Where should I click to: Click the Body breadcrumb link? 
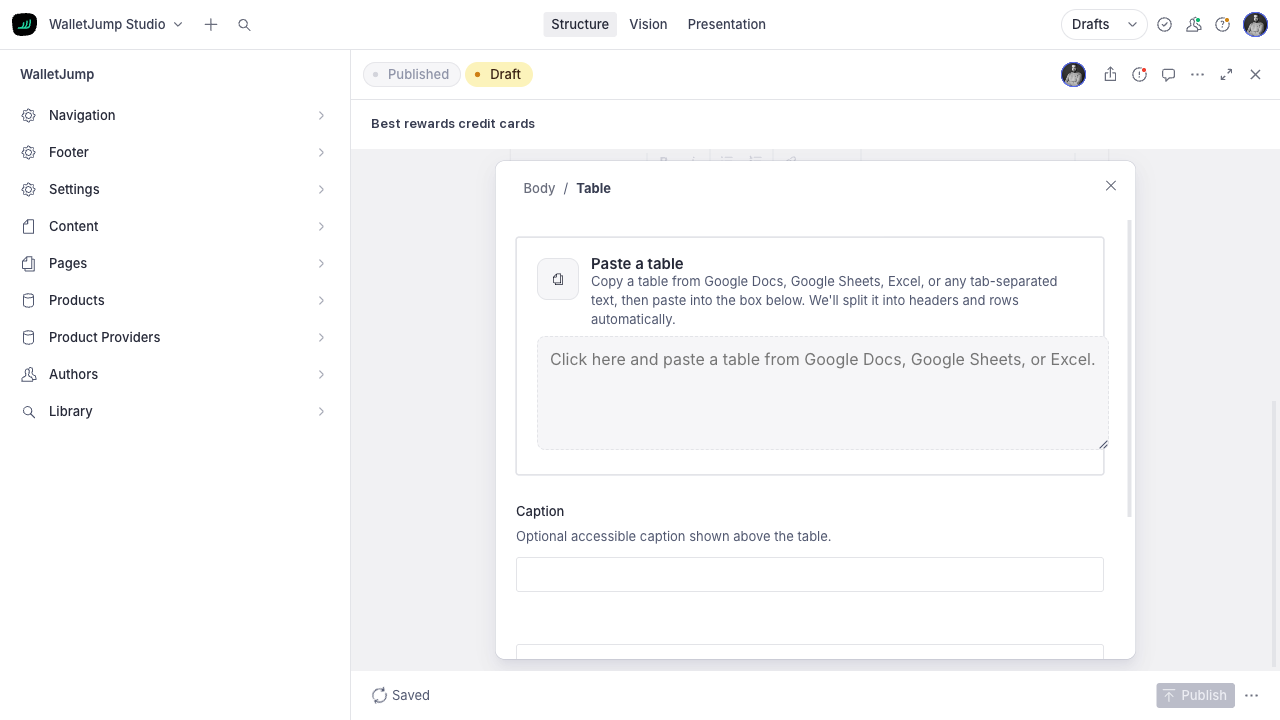pos(539,188)
